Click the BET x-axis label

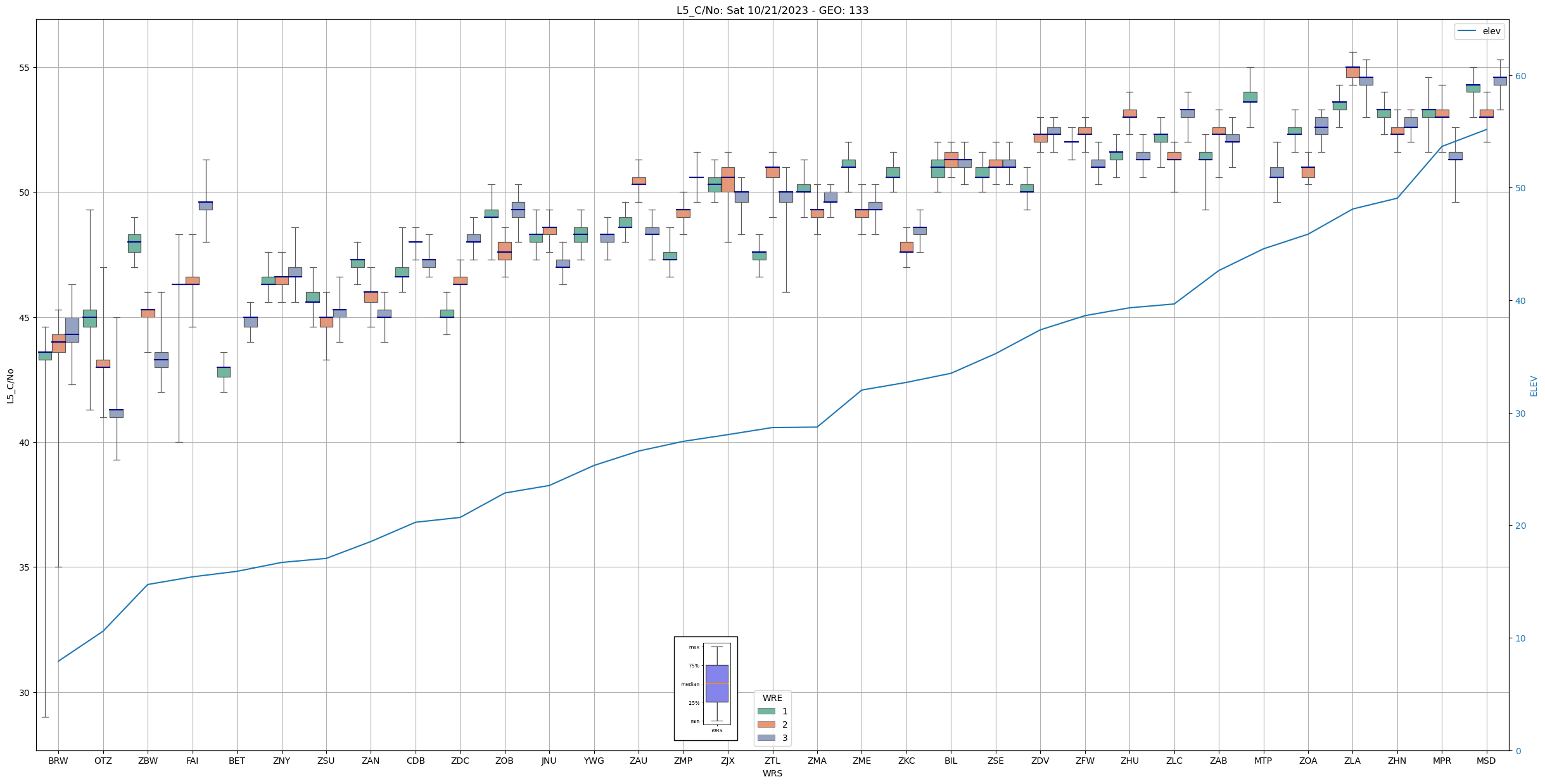pos(237,761)
